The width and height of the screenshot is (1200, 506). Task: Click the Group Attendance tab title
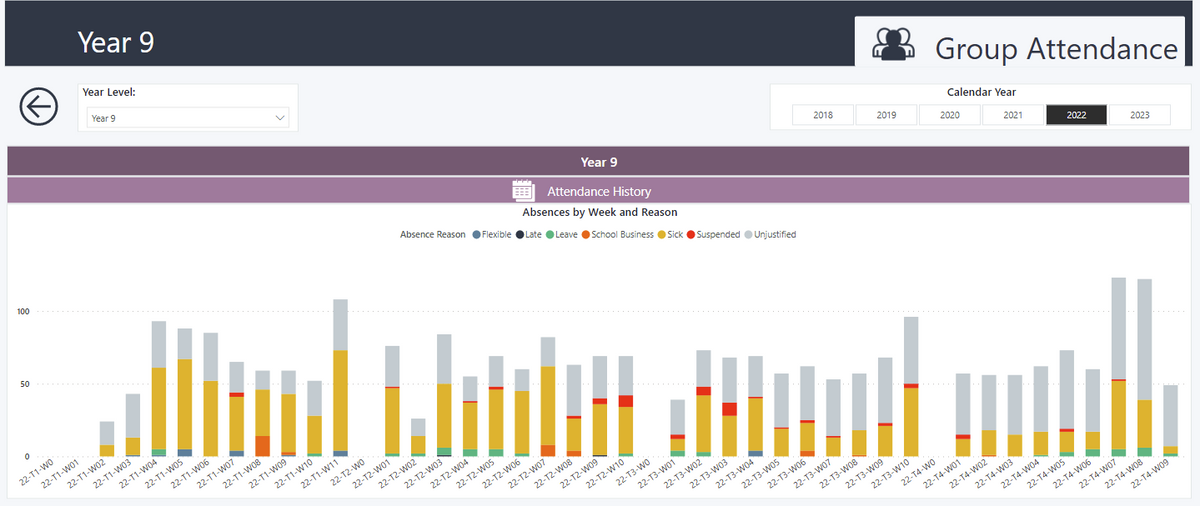1055,48
